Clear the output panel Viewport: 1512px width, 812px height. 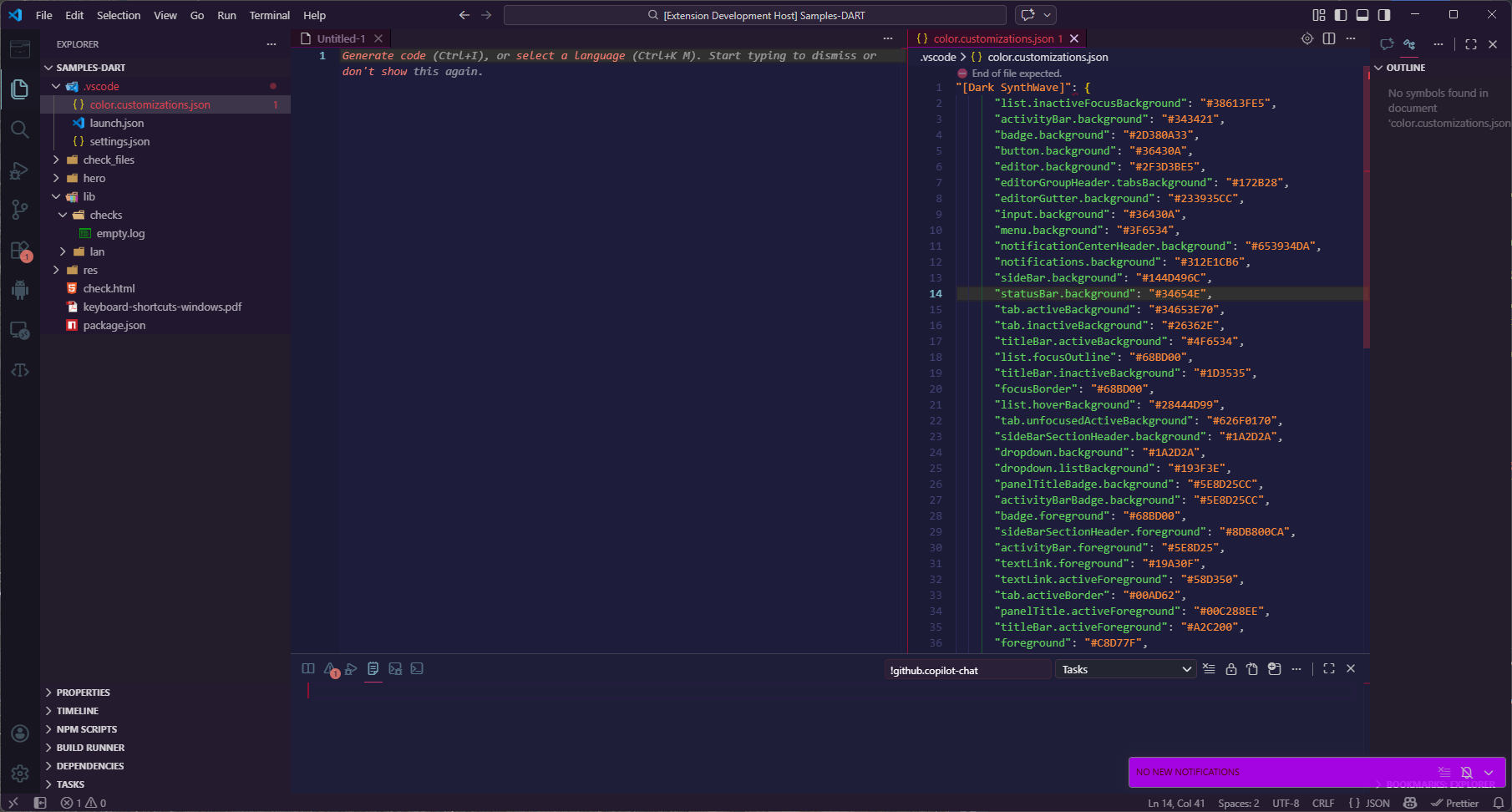pos(1209,668)
